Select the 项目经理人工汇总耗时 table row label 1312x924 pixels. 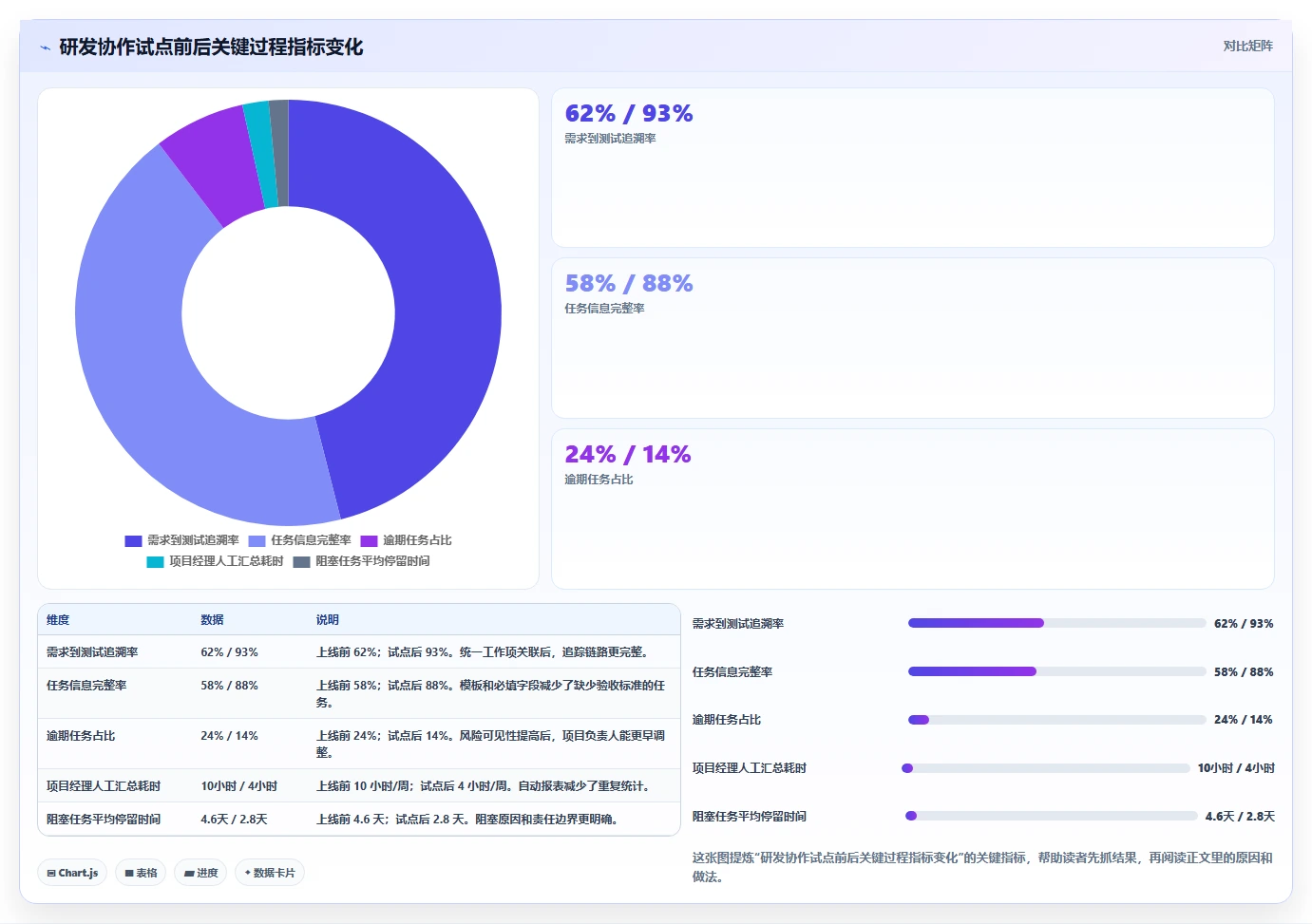point(104,786)
